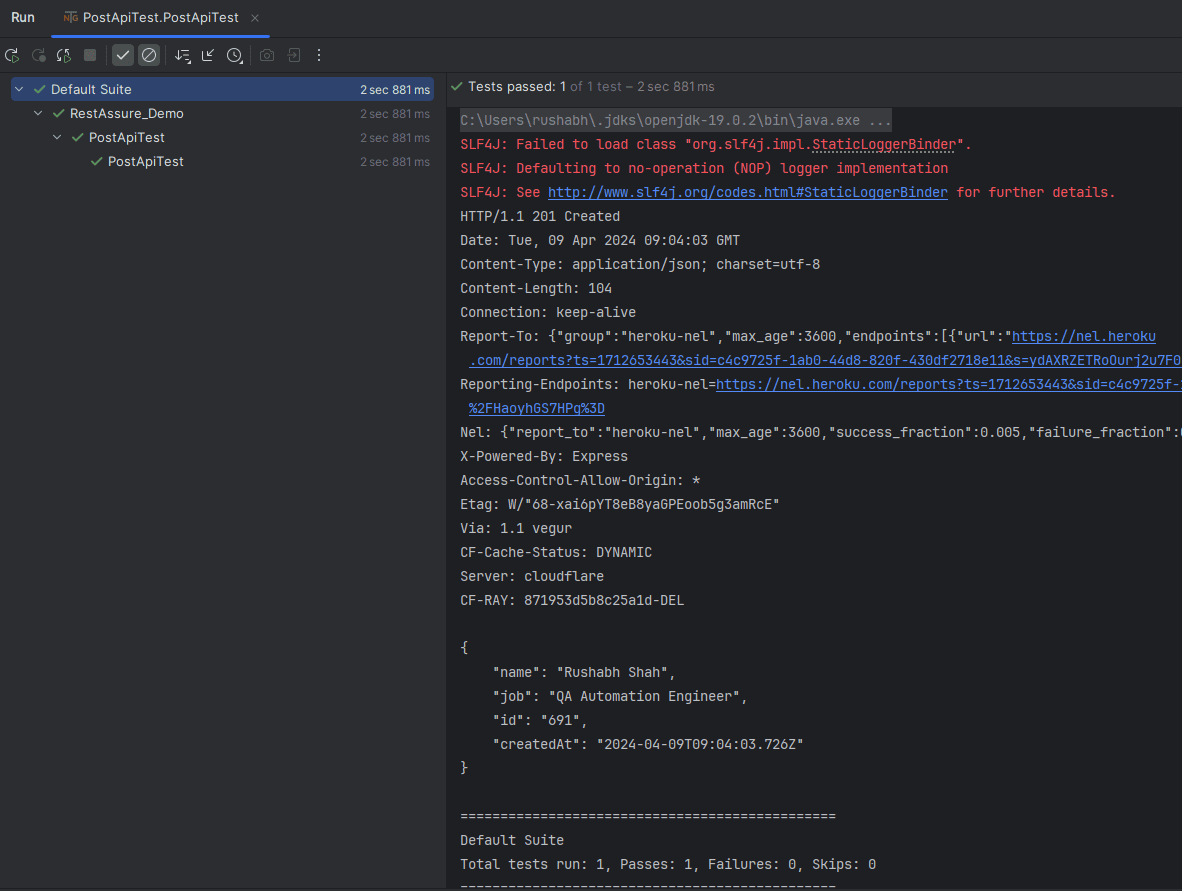Click the Export Test Results icon
The height and width of the screenshot is (891, 1182).
click(x=294, y=55)
